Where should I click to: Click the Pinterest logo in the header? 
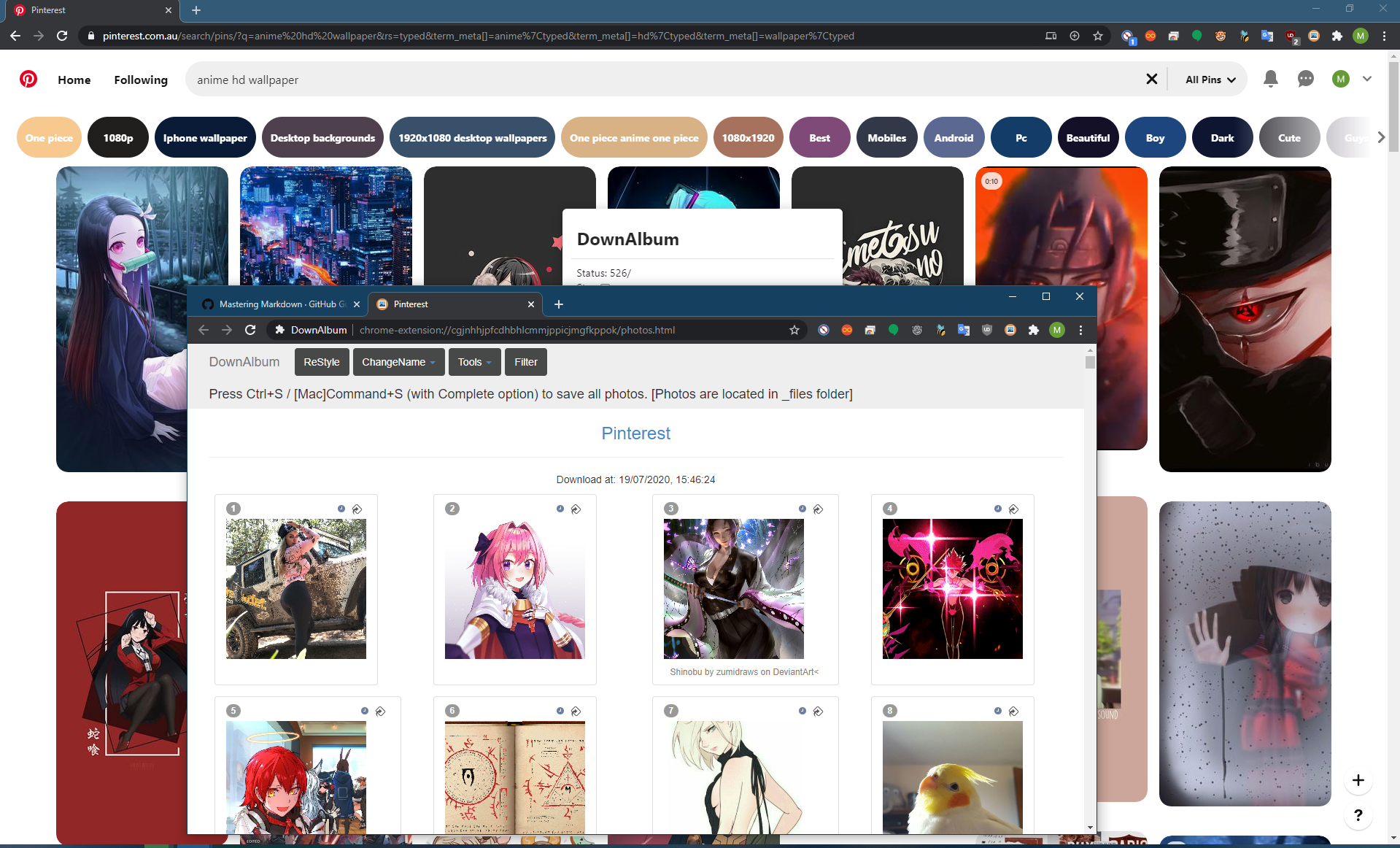point(28,79)
